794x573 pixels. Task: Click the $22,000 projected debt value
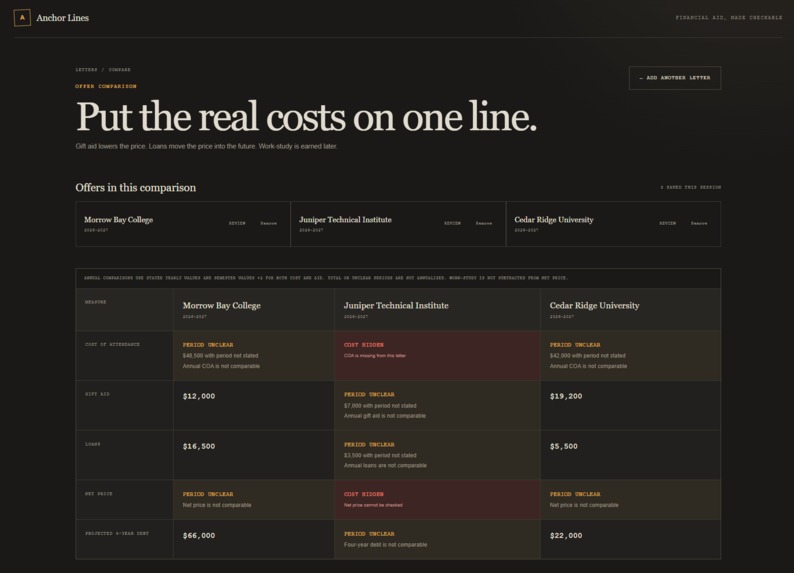pyautogui.click(x=566, y=536)
